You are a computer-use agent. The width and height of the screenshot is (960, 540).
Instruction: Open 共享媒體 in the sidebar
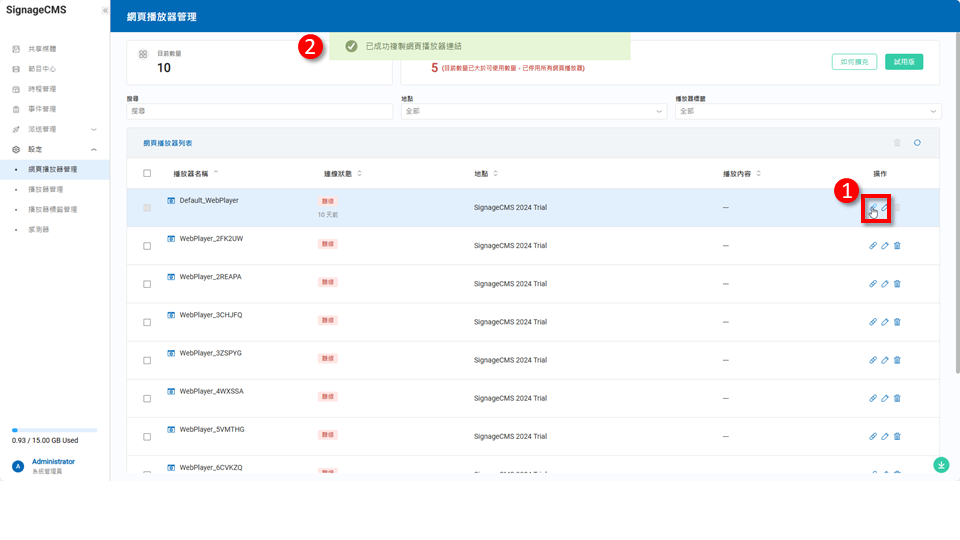(42, 49)
